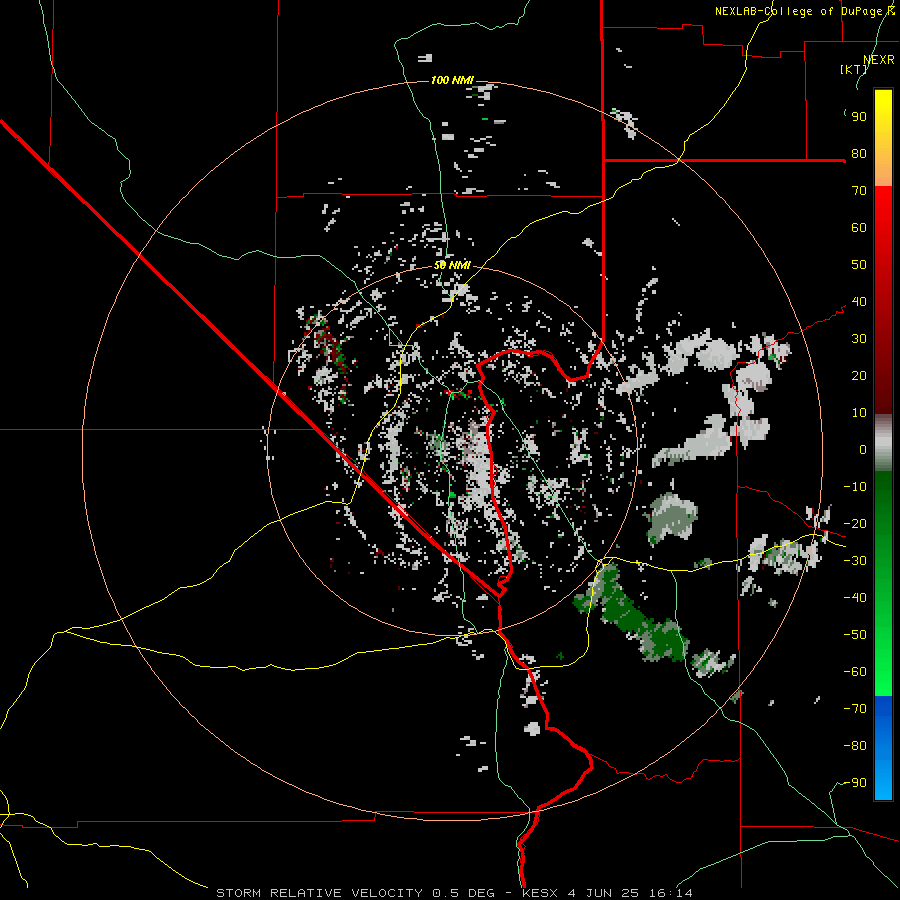Click the 80 value on velocity legend
Image resolution: width=900 pixels, height=900 pixels.
pyautogui.click(x=859, y=154)
